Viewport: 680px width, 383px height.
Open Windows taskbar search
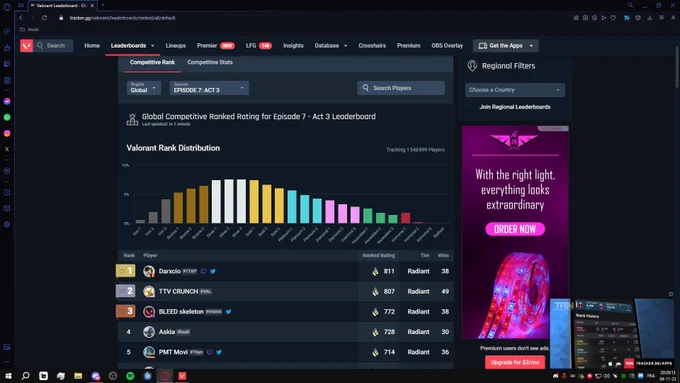tap(26, 376)
